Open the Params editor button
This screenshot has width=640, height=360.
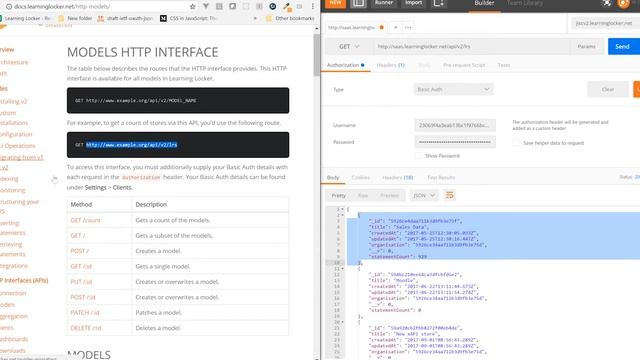click(x=586, y=47)
